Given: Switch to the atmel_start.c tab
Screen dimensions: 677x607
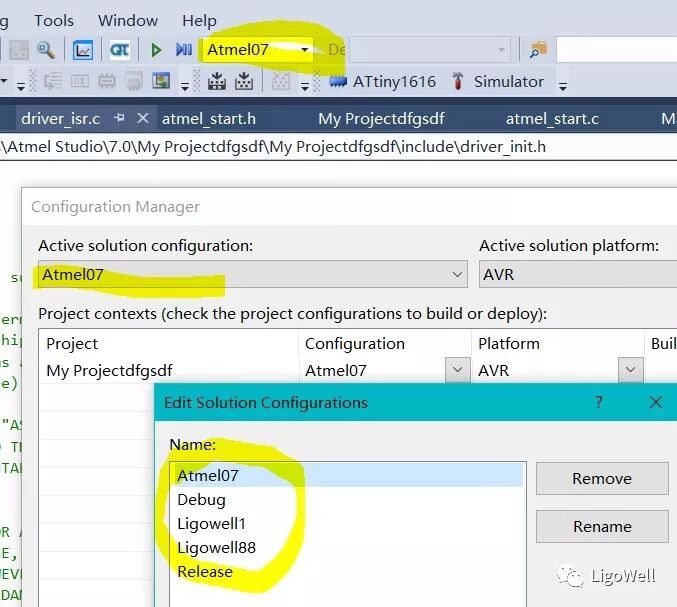Looking at the screenshot, I should coord(552,118).
